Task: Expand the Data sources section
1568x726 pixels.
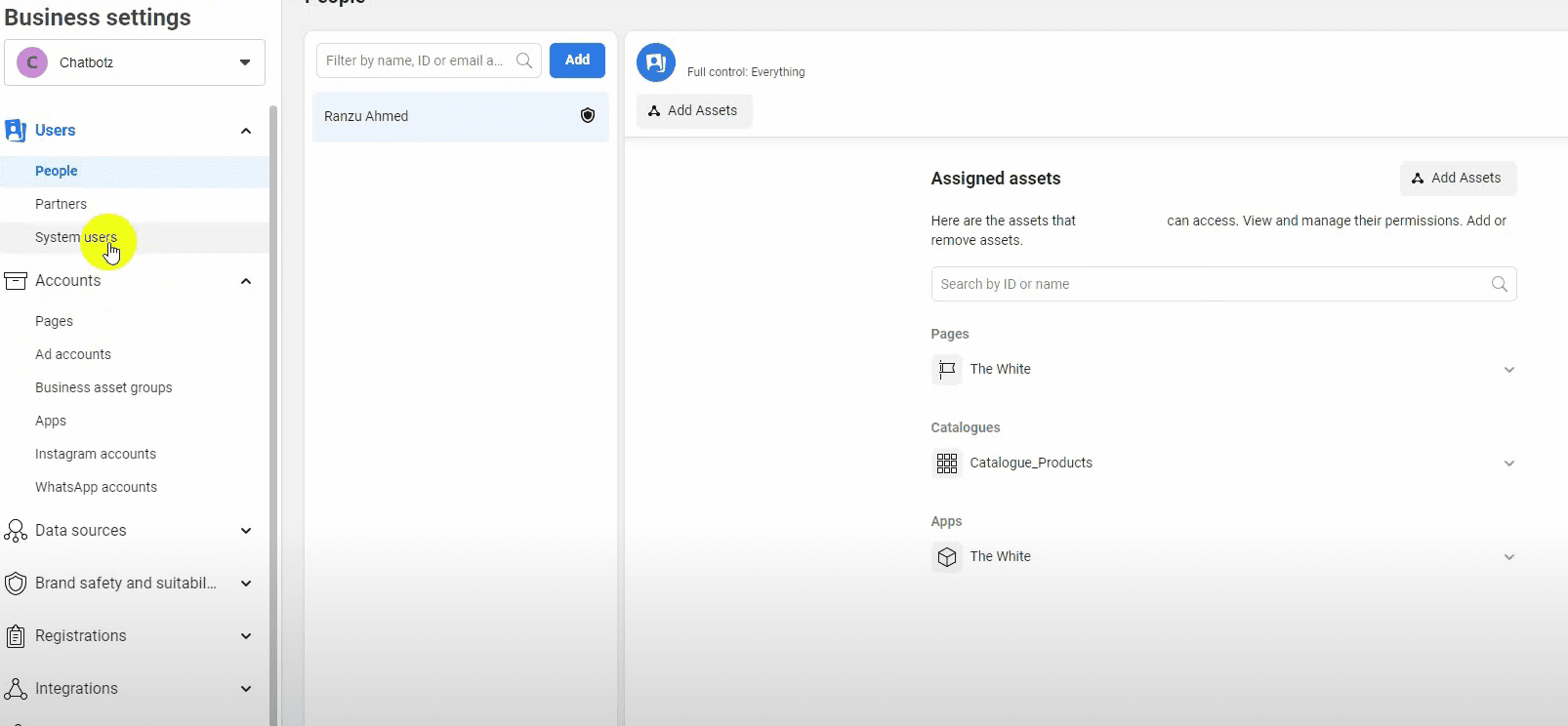Action: [x=246, y=531]
